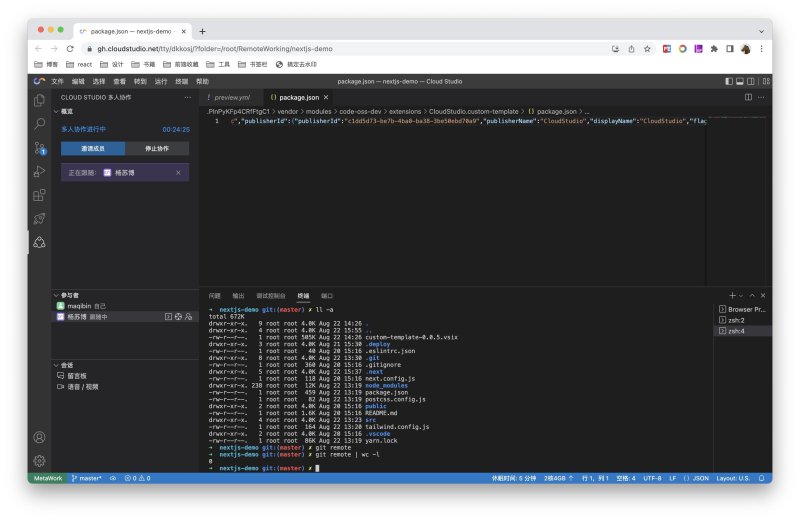Open the customize layout icon
Screen dimensions: 800x520
point(766,81)
